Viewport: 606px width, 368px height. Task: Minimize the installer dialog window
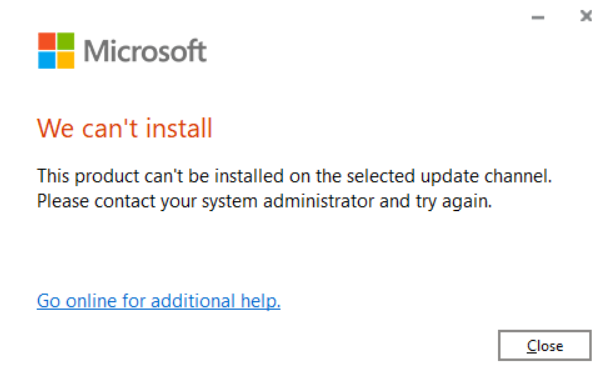point(538,17)
